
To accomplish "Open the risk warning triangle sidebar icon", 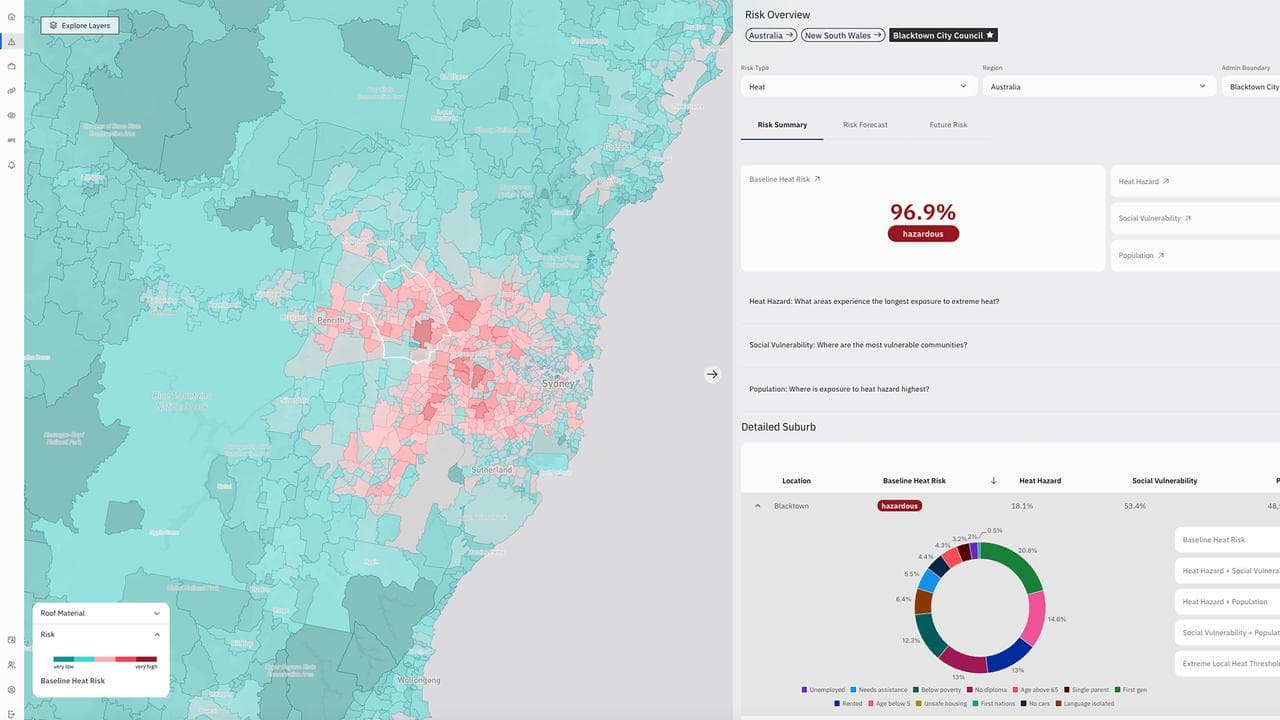I will point(11,41).
